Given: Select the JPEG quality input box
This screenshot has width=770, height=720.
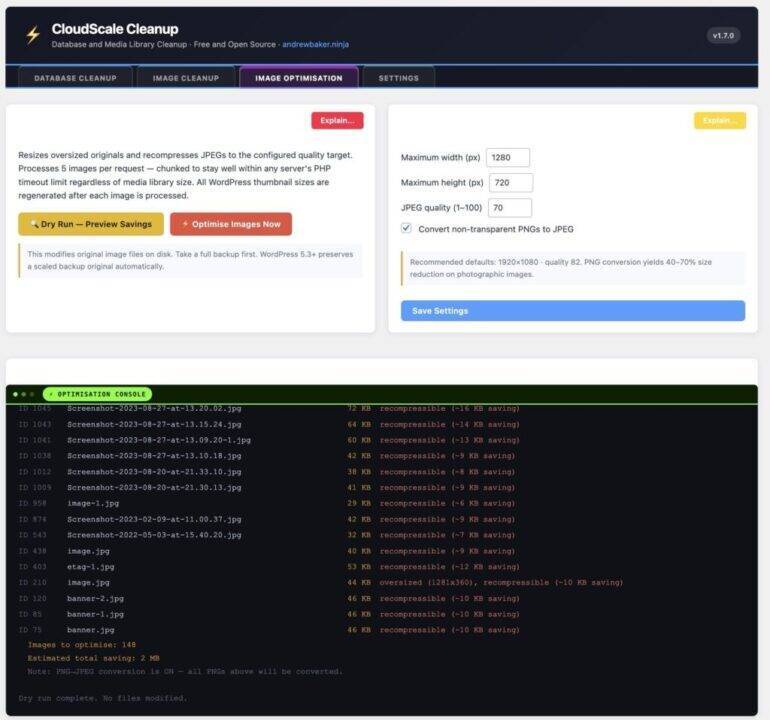Looking at the screenshot, I should (x=509, y=208).
